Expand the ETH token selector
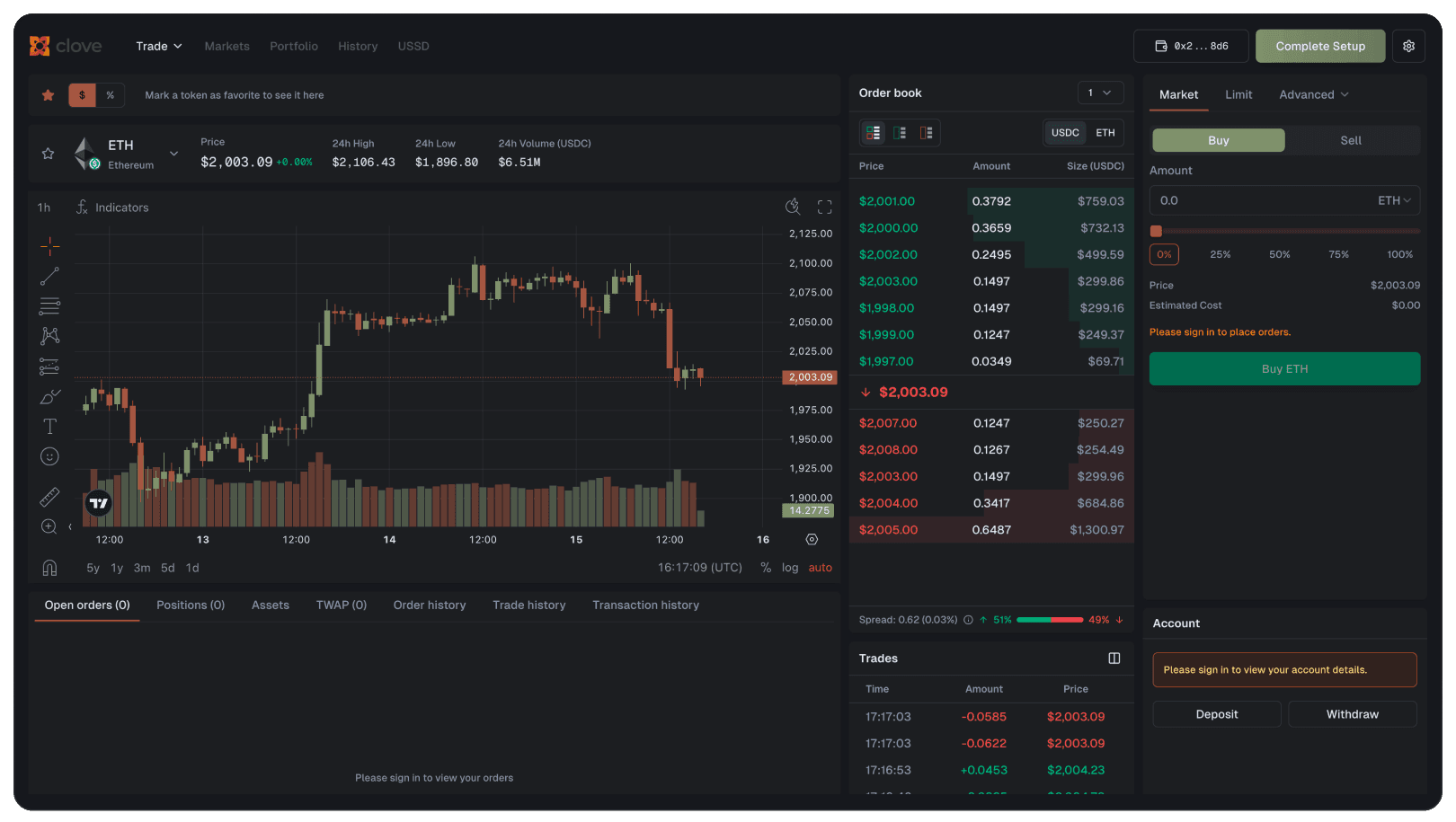This screenshot has width=1456, height=822. point(174,154)
